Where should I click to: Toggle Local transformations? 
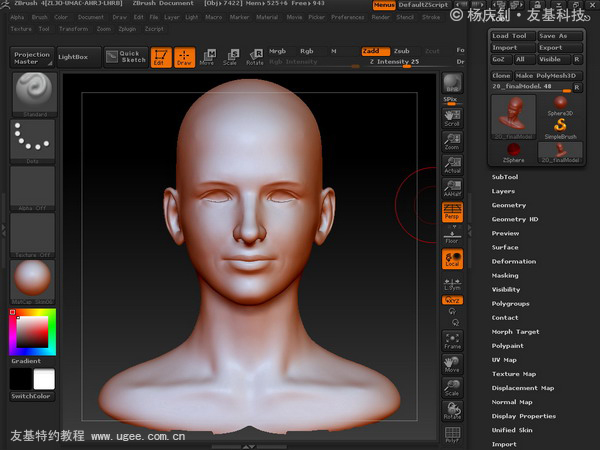[x=452, y=259]
